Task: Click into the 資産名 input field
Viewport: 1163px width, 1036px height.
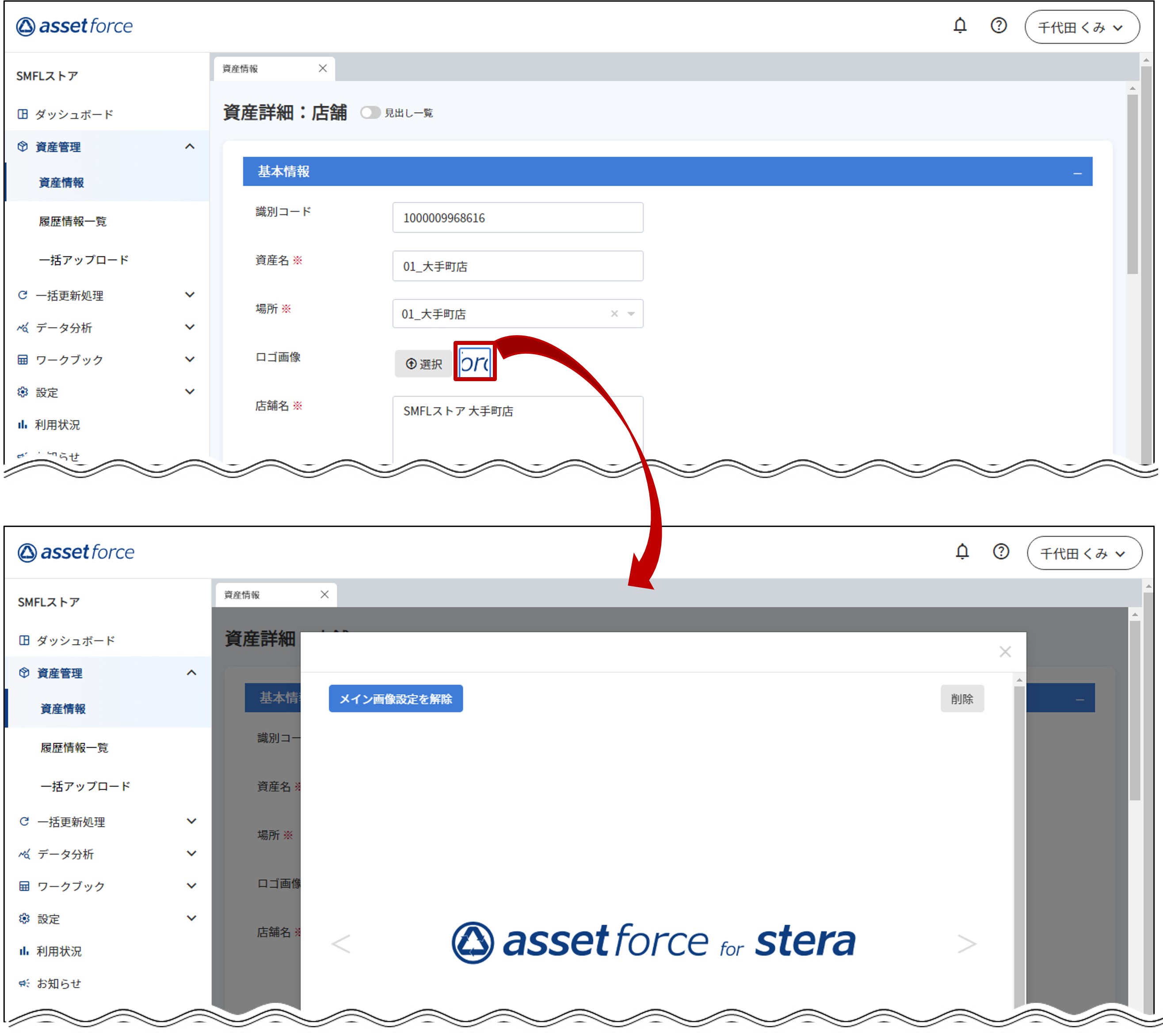Action: point(517,266)
